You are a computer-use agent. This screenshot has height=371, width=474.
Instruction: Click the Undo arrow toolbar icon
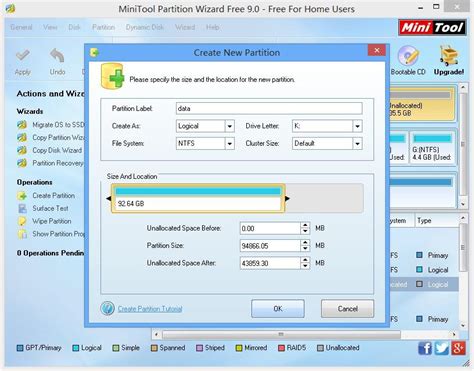[x=57, y=55]
